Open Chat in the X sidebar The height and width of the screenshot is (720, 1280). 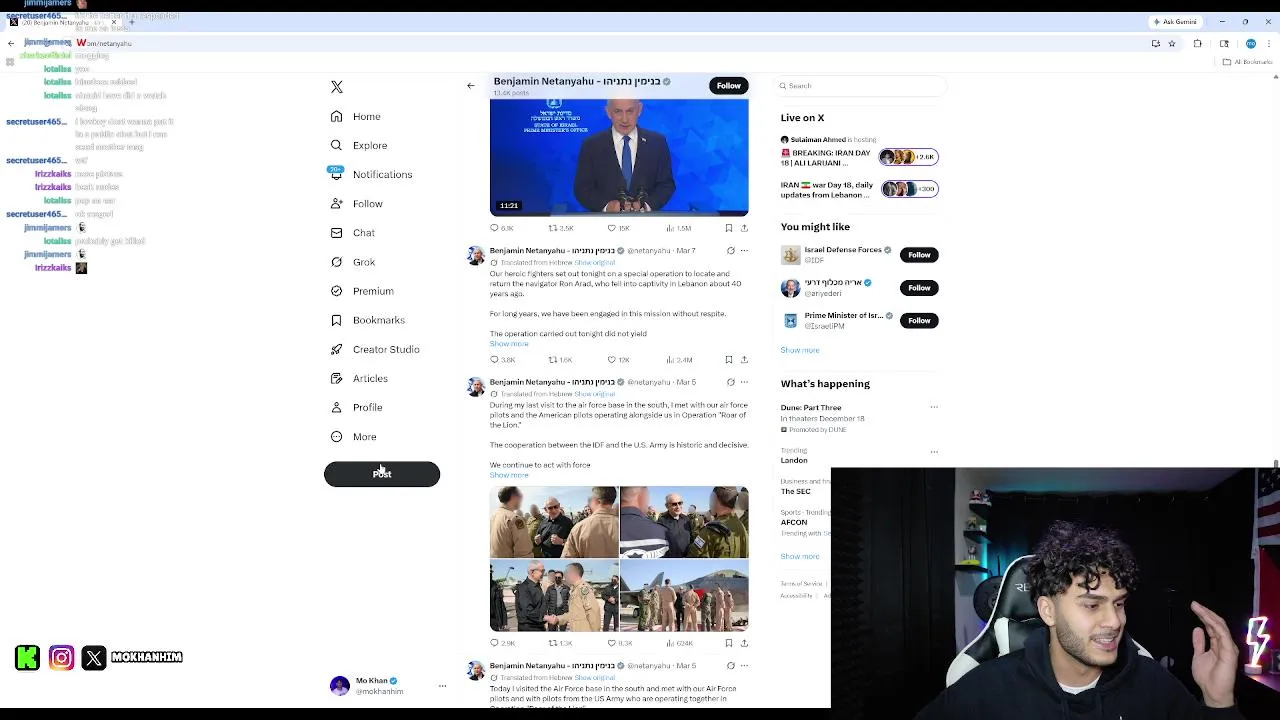tap(353, 233)
